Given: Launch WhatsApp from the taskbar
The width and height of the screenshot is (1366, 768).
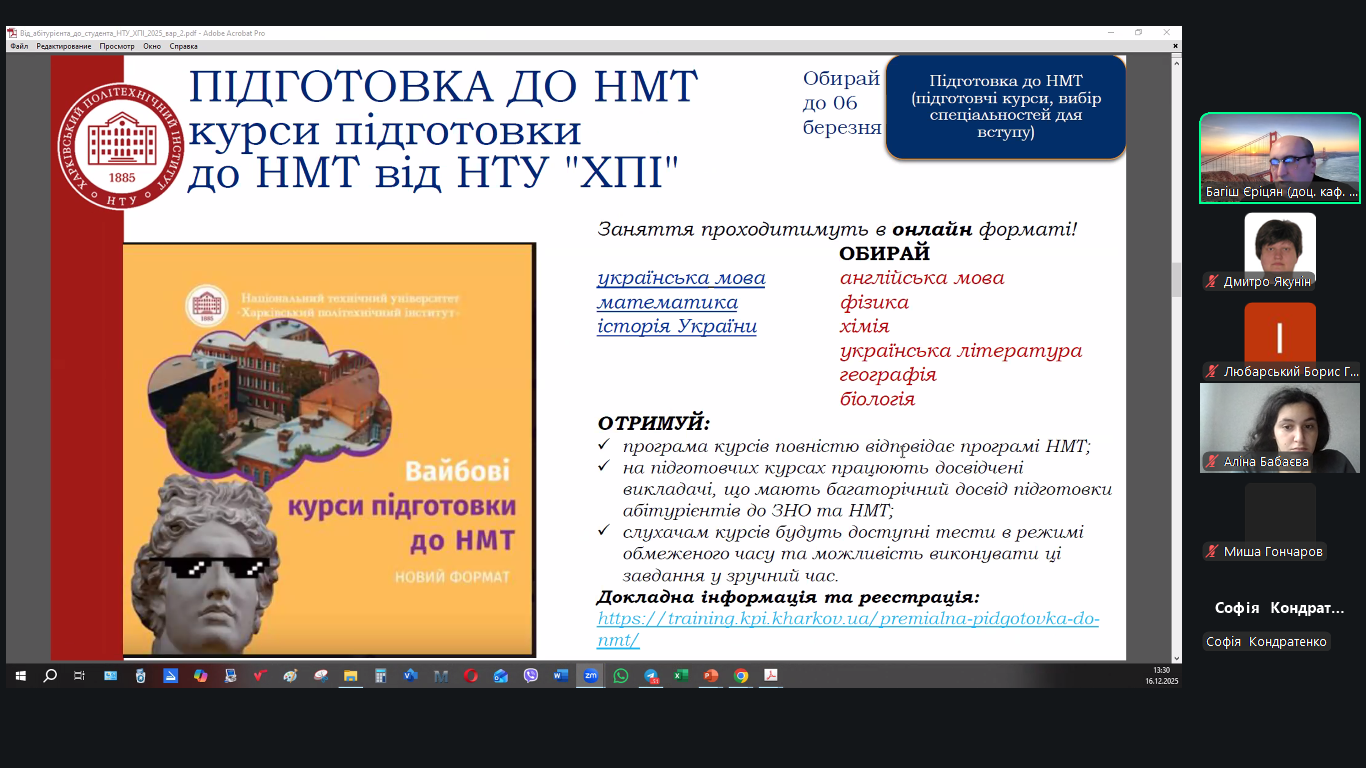Looking at the screenshot, I should [620, 676].
